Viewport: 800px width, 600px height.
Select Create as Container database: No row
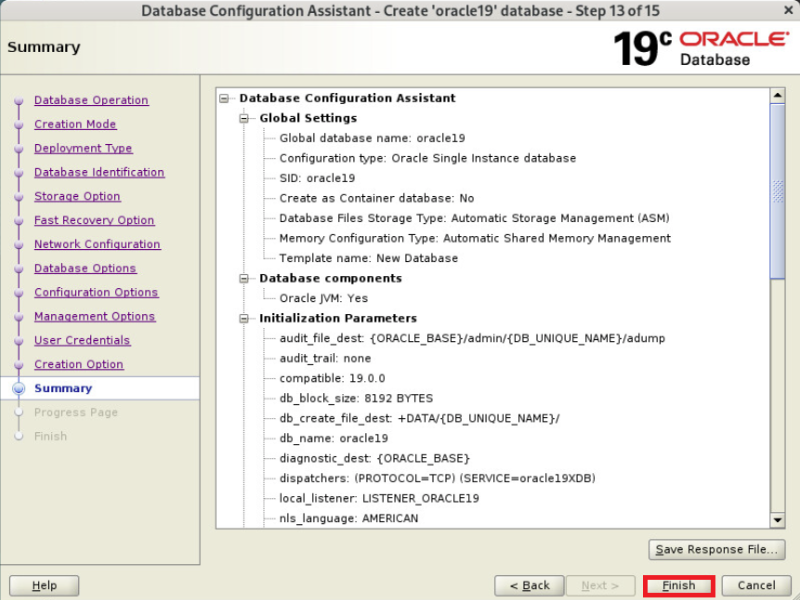point(377,198)
